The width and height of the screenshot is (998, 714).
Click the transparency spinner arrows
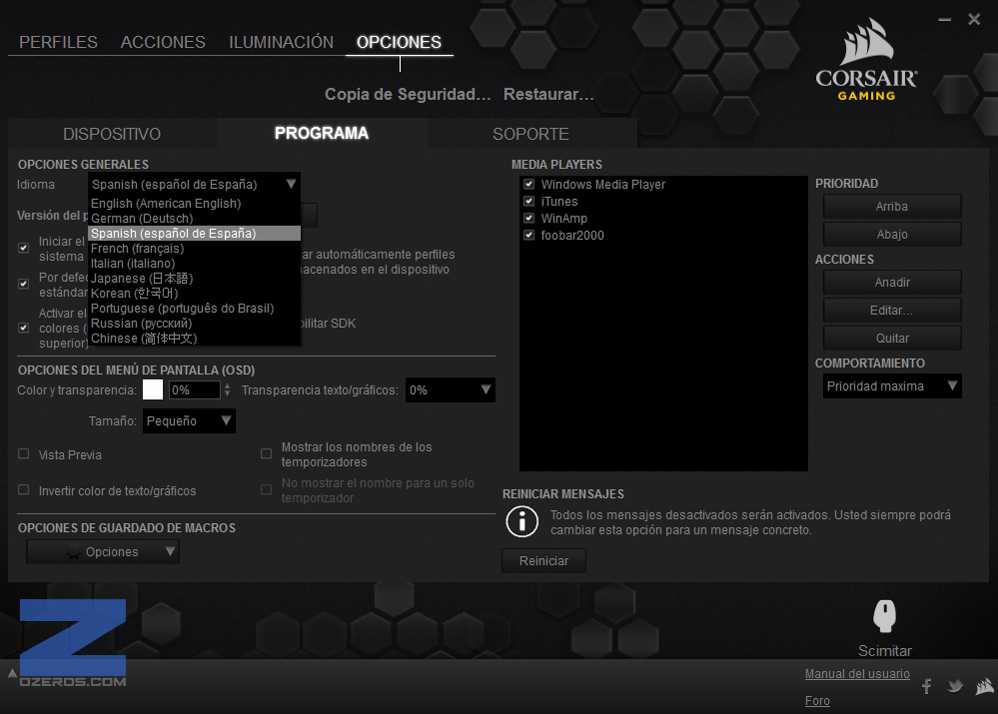coord(227,390)
